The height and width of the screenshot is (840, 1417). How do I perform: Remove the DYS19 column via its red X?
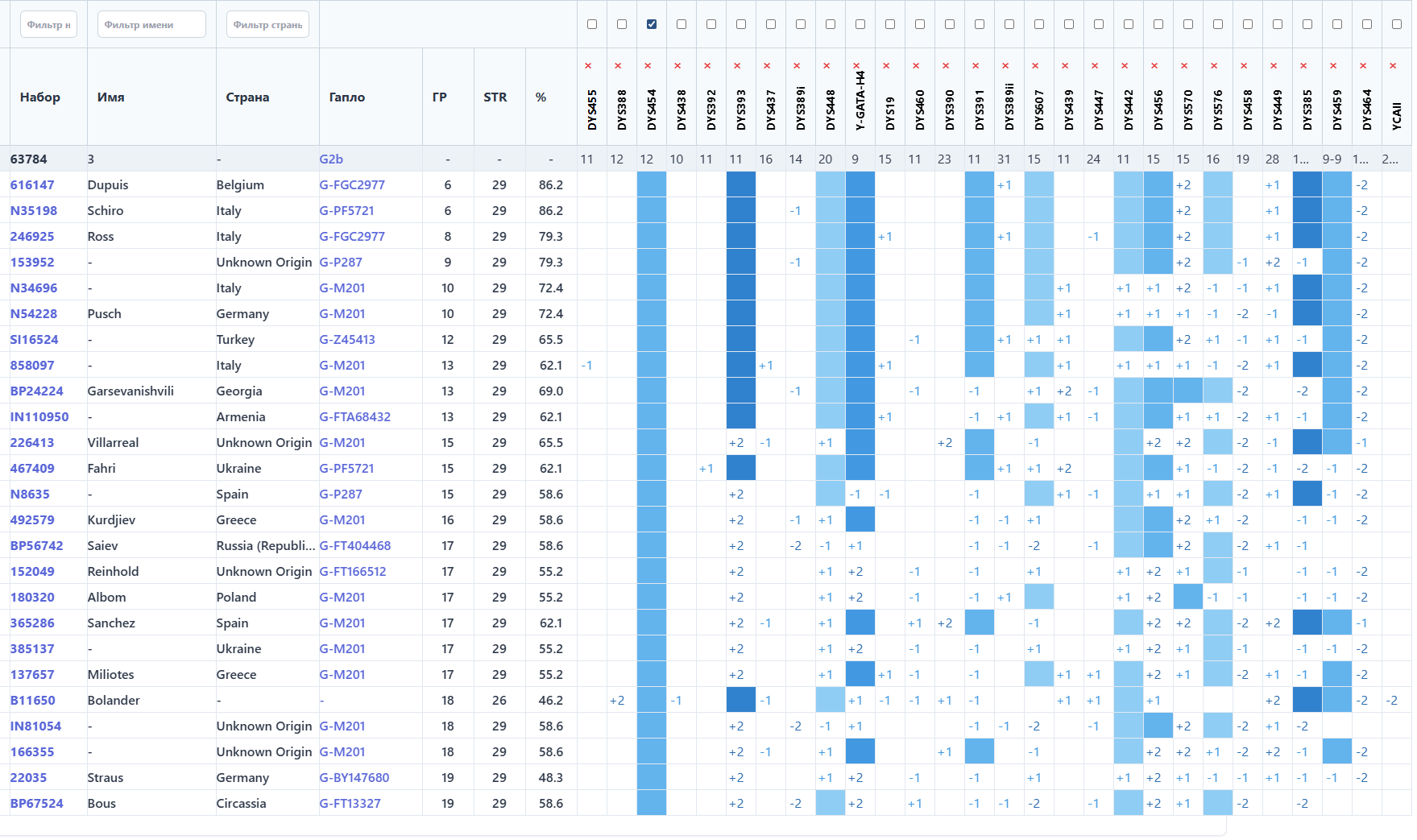[x=886, y=66]
